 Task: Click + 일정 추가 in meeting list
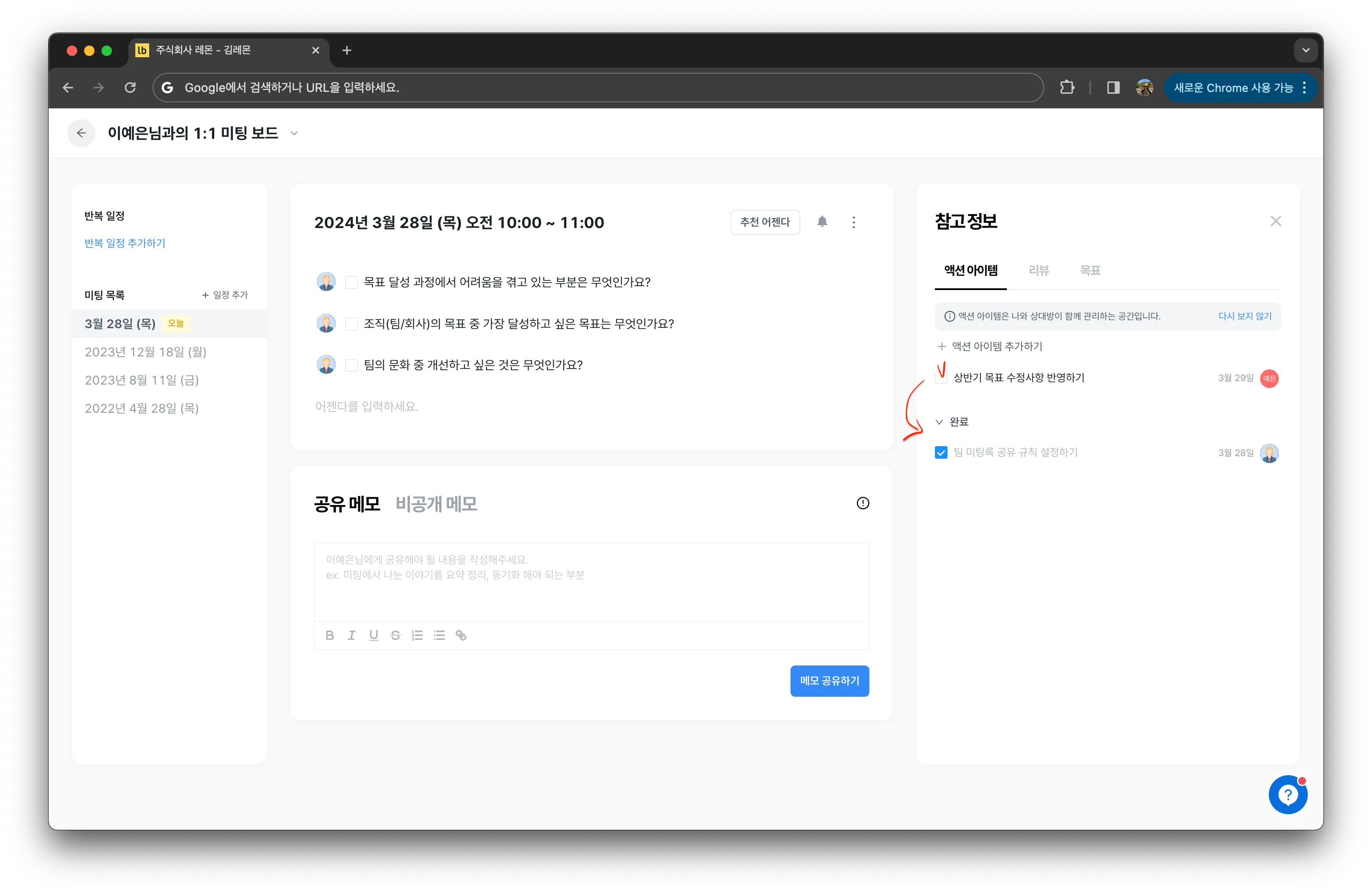tap(224, 294)
